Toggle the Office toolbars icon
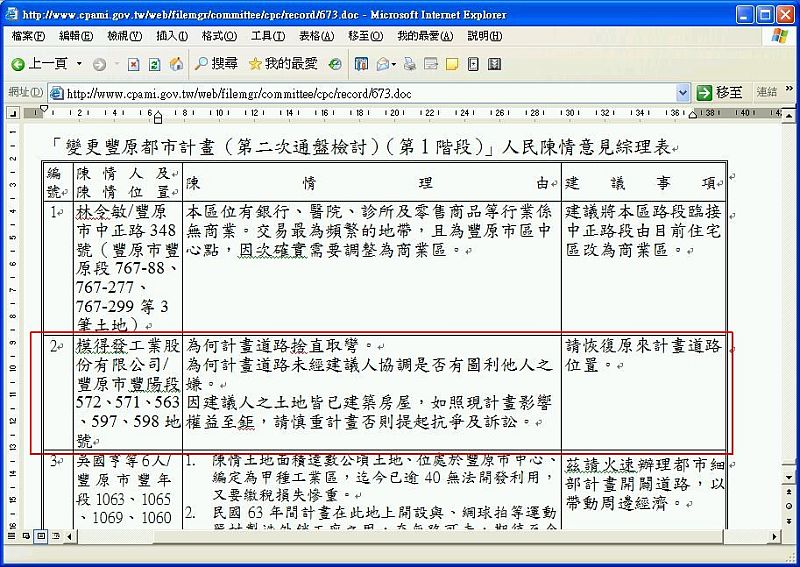This screenshot has width=800, height=567. tap(361, 64)
